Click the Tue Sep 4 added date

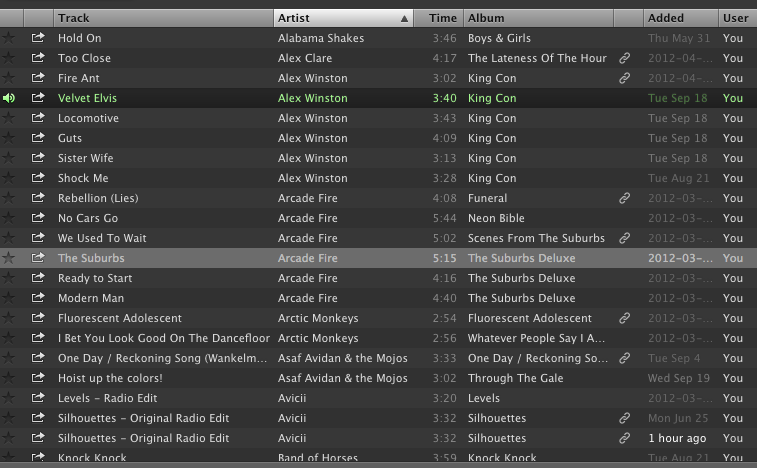(673, 358)
